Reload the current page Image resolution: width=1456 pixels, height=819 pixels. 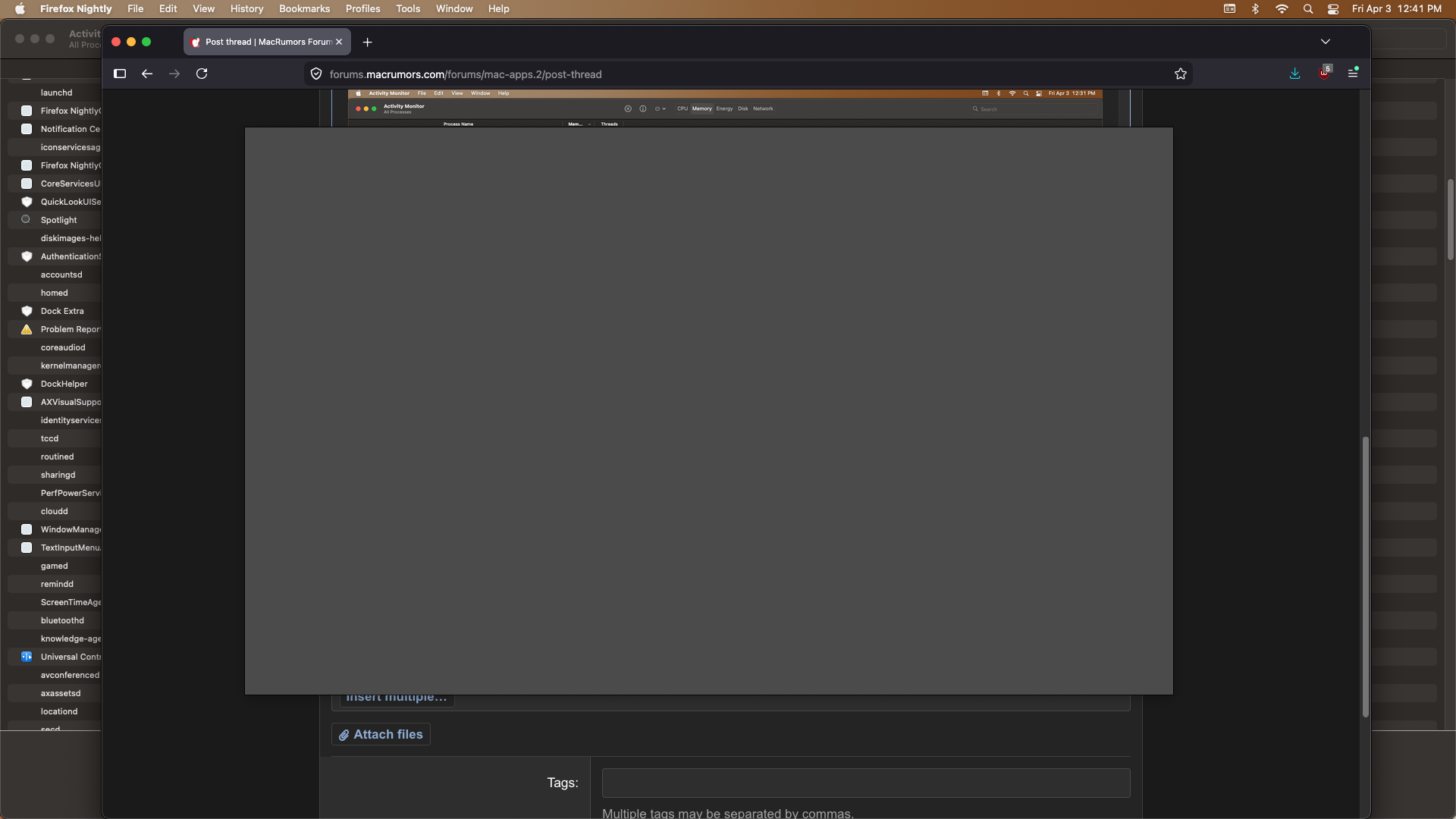pyautogui.click(x=202, y=74)
